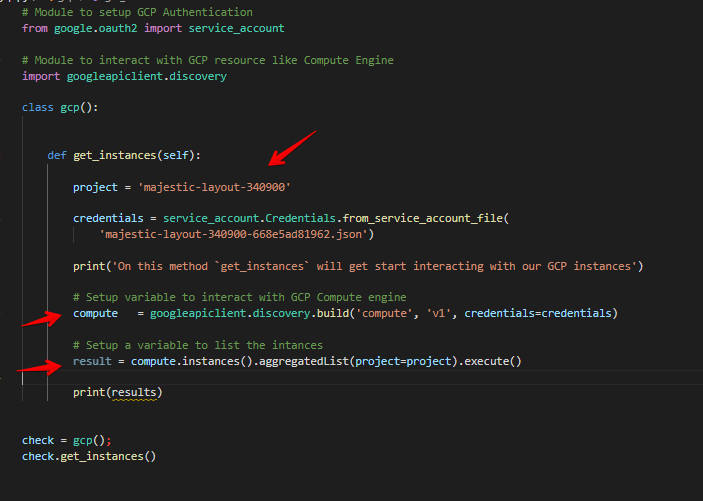Click the "from_service_account_file" method name

click(x=423, y=218)
